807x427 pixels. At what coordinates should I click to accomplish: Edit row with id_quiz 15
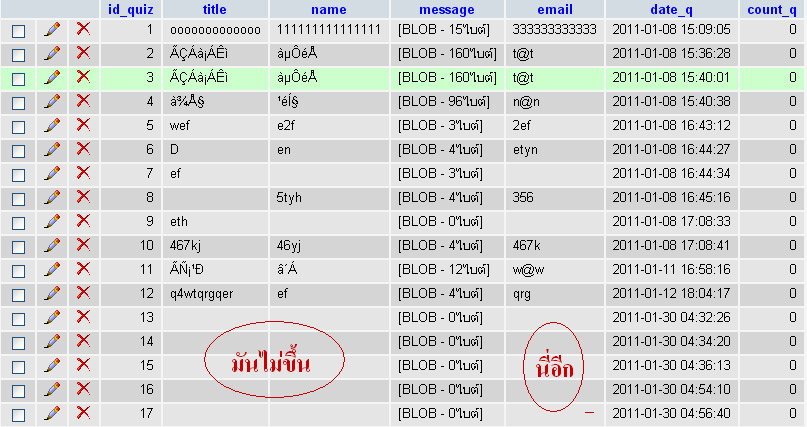tap(52, 366)
